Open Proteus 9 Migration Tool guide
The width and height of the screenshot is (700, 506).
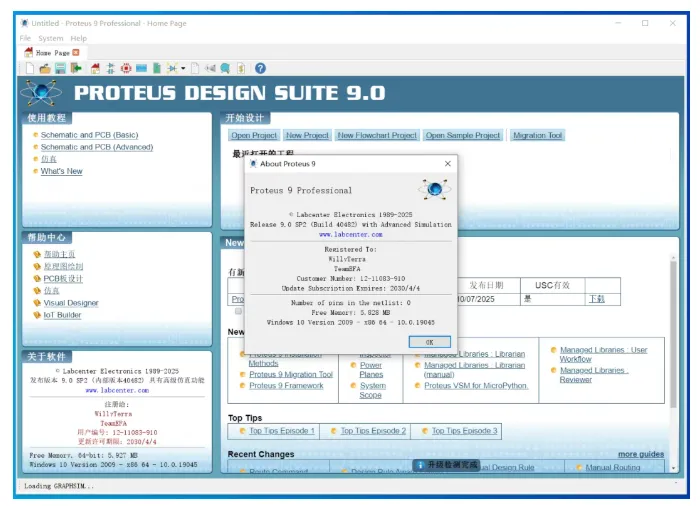pos(291,374)
